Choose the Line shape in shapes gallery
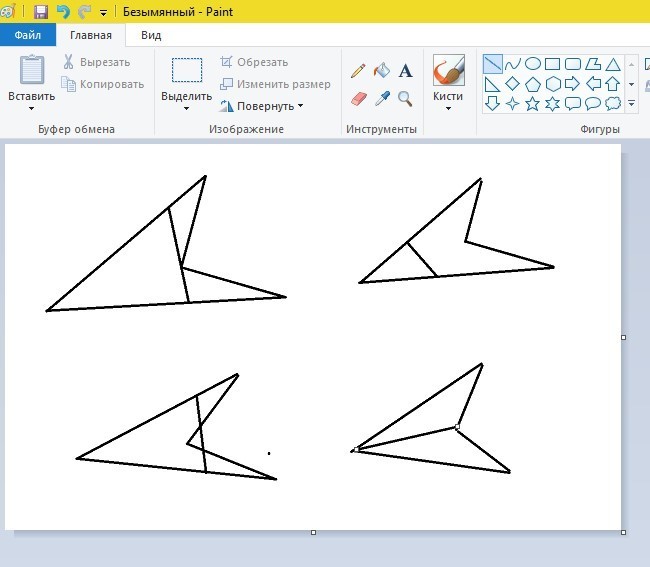Image resolution: width=650 pixels, height=567 pixels. [x=493, y=64]
